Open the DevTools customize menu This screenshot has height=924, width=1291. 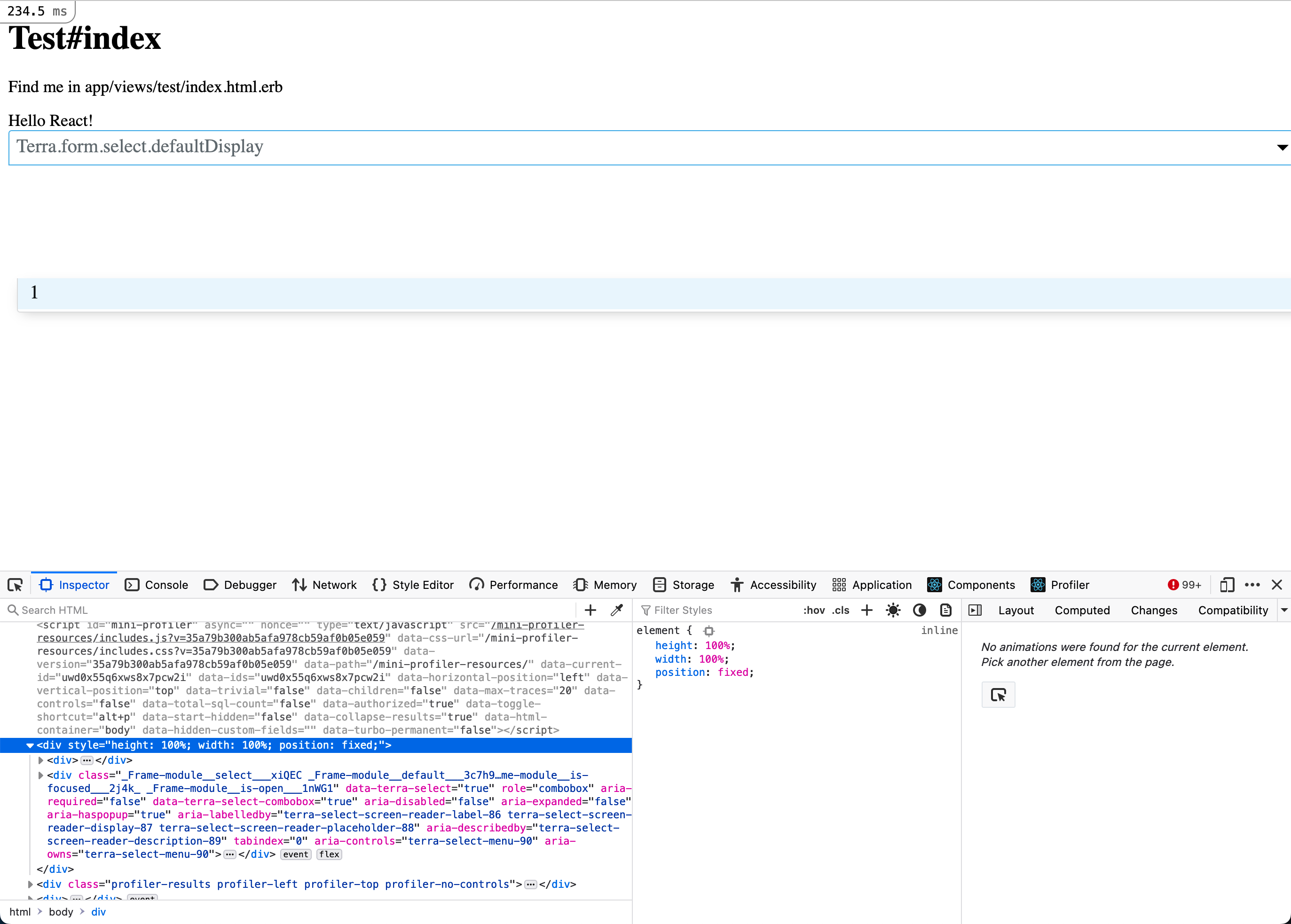pyautogui.click(x=1252, y=585)
